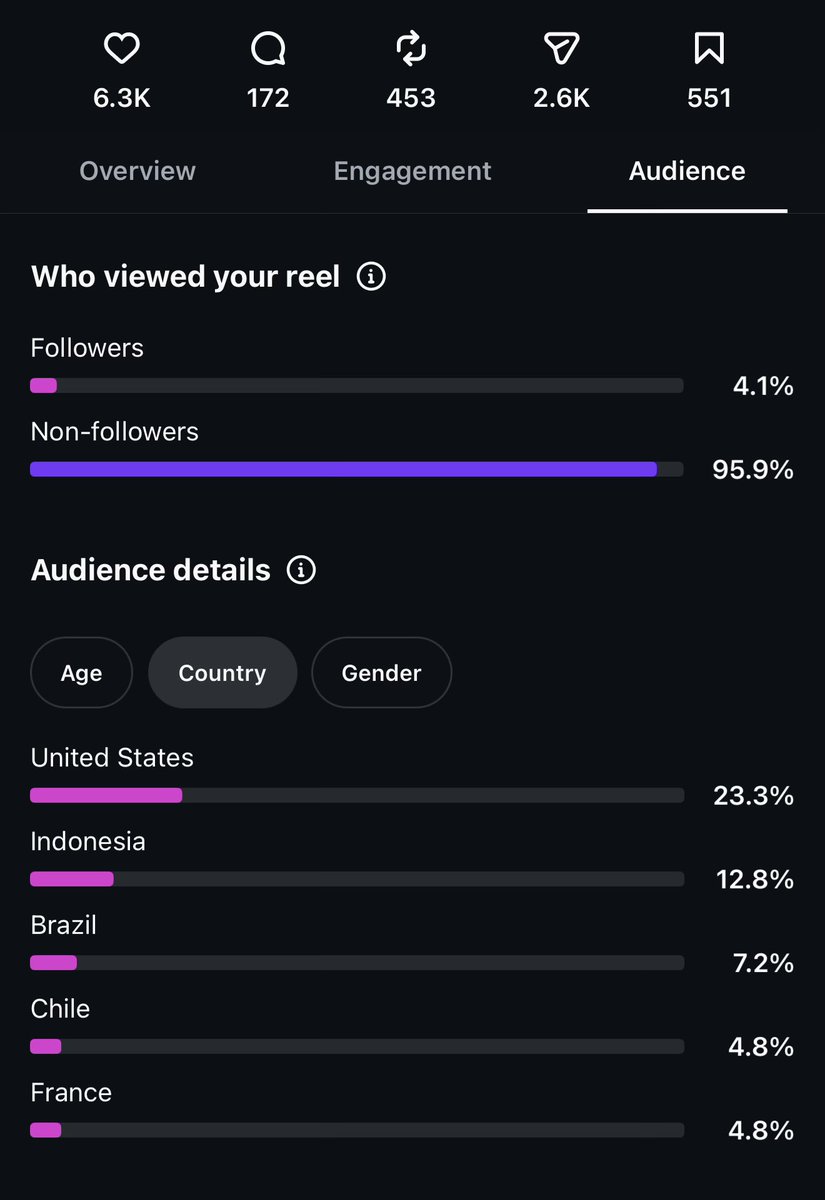Click the Followers percentage bar

[357, 386]
